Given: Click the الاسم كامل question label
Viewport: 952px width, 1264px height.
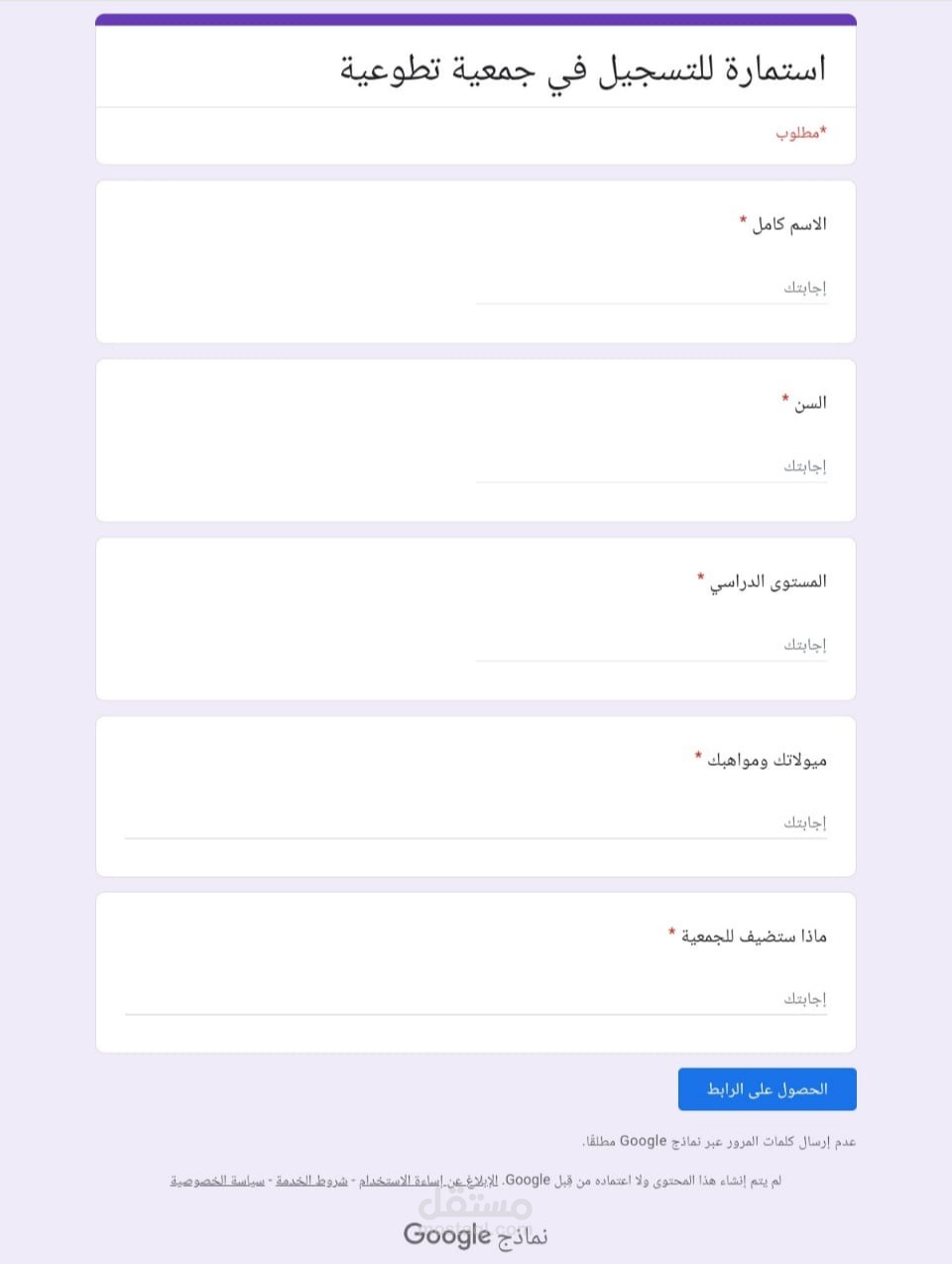Looking at the screenshot, I should [788, 224].
